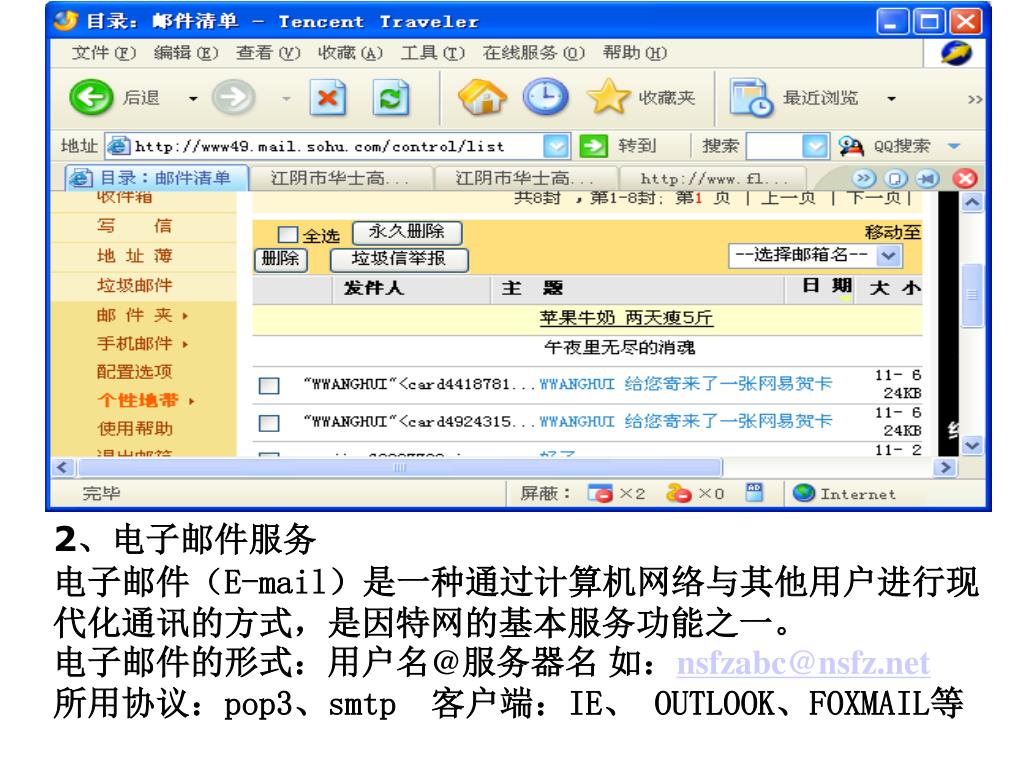
Task: Open ad link 苹果牛奶 两天瘦5斤
Action: tap(626, 318)
